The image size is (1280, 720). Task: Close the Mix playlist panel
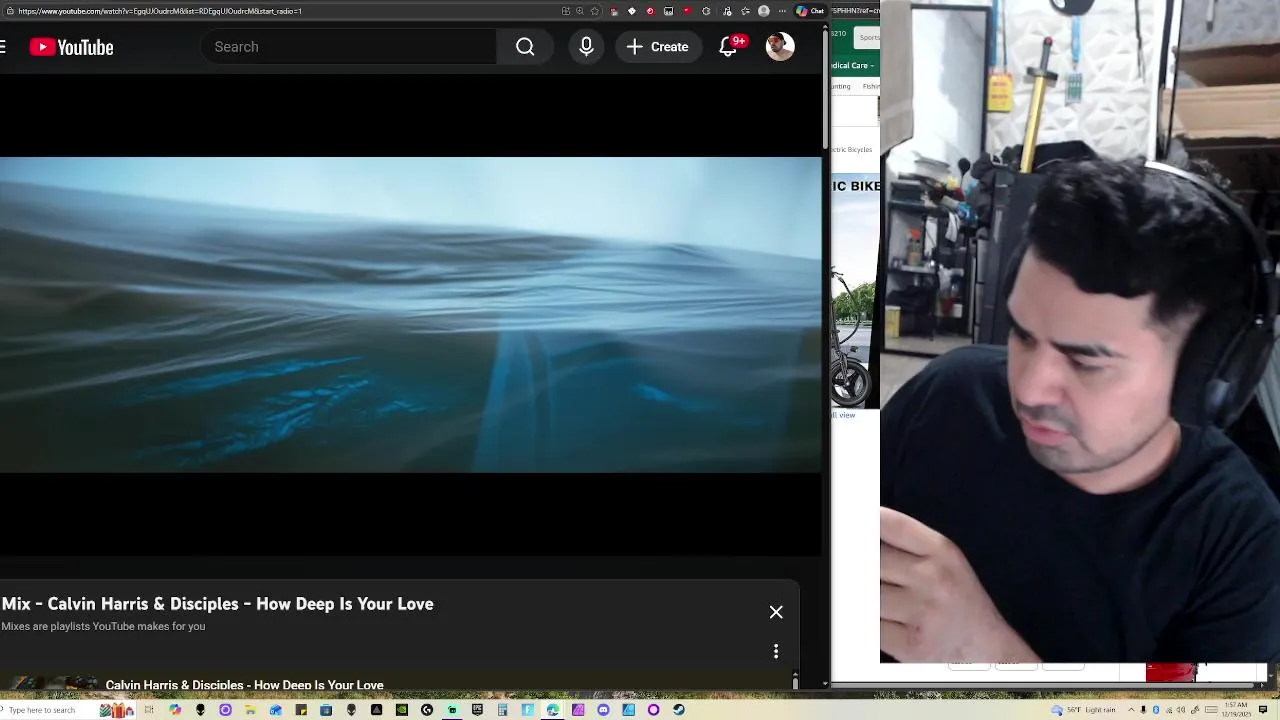776,612
